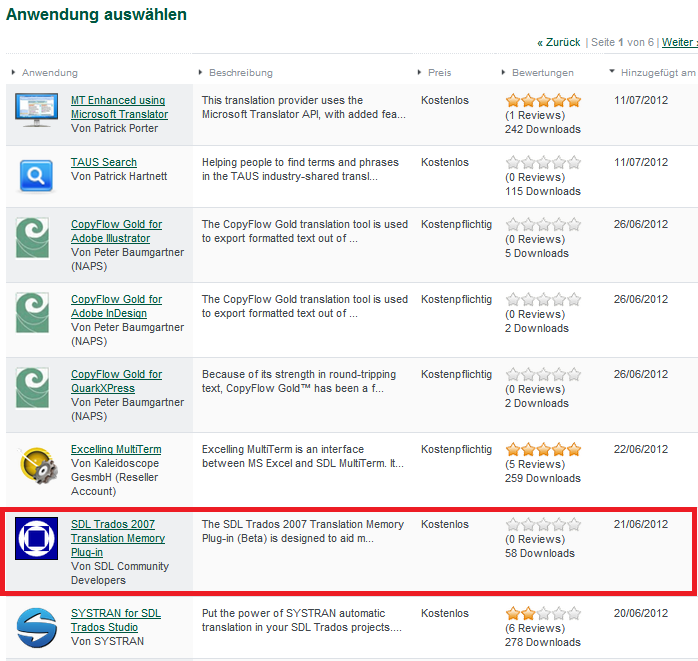
Task: Click the empty star rating for TAUS Search
Action: (543, 162)
